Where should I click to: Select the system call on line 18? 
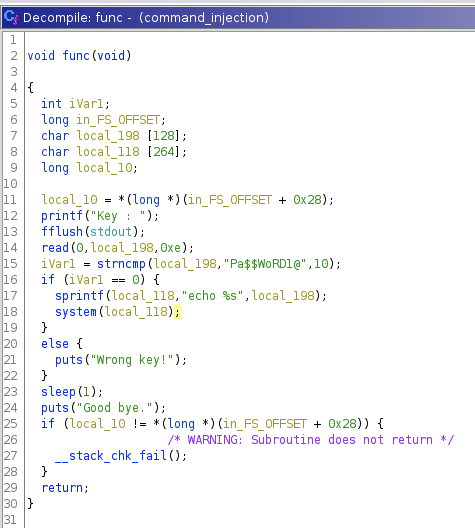coord(76,311)
